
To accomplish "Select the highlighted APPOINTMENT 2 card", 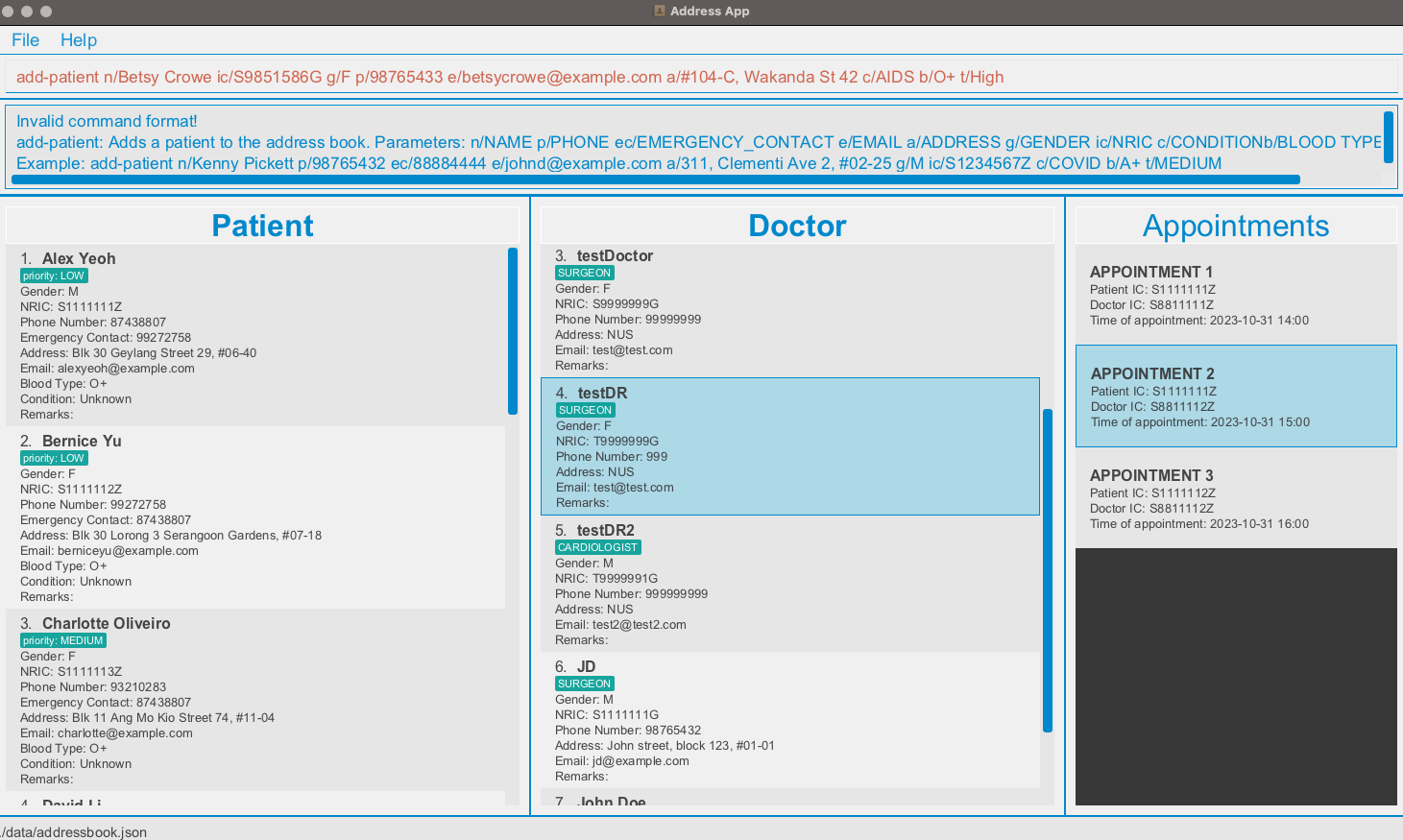I will (x=1236, y=396).
